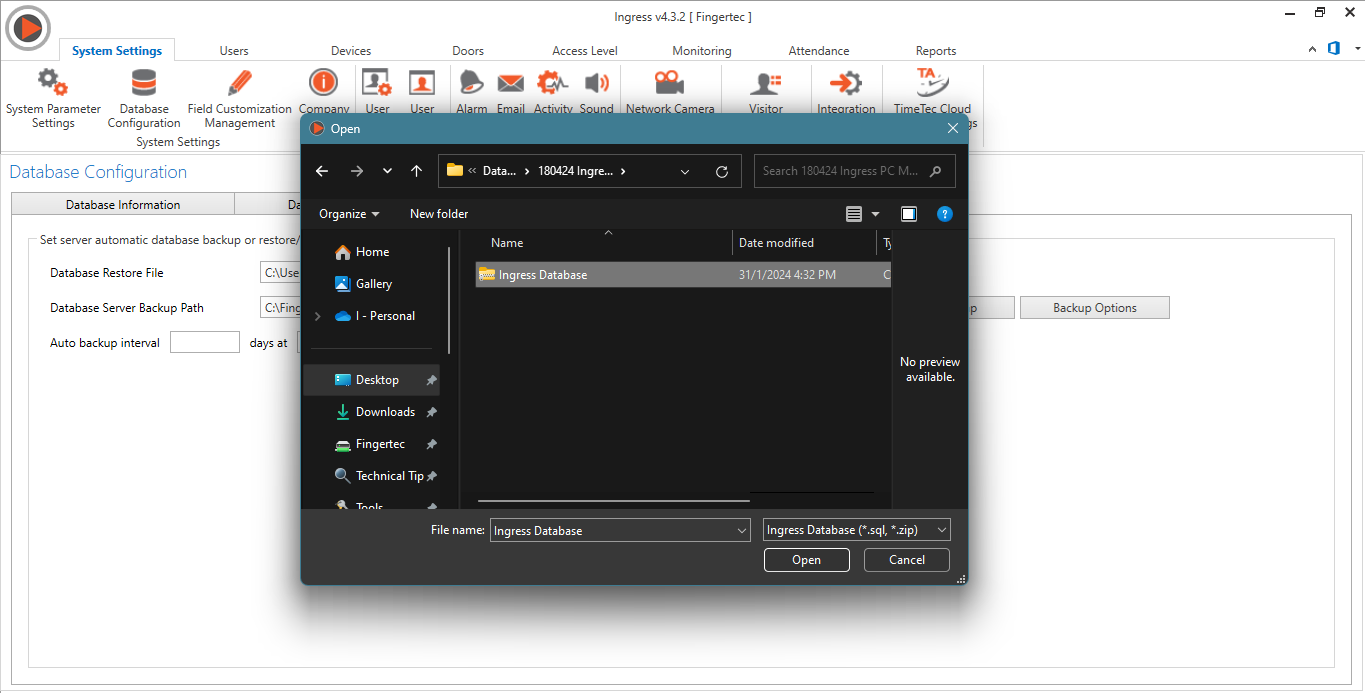1365x693 pixels.
Task: Open view options dropdown arrow
Action: click(876, 214)
